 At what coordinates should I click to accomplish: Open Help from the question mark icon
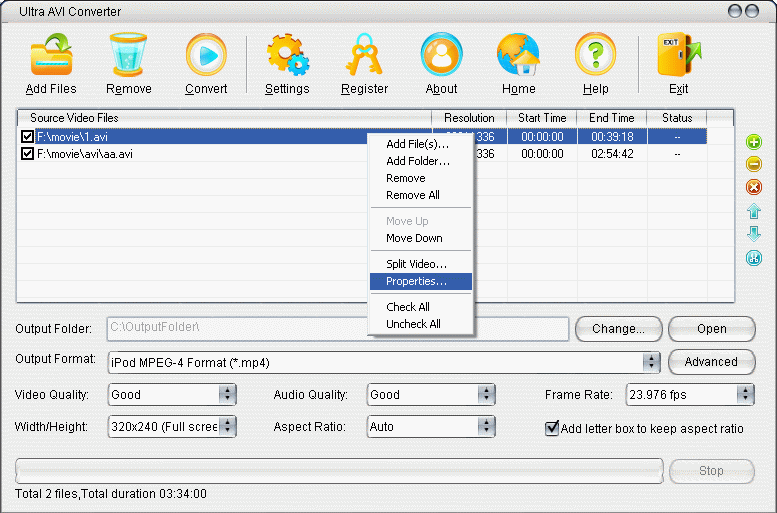coord(595,56)
